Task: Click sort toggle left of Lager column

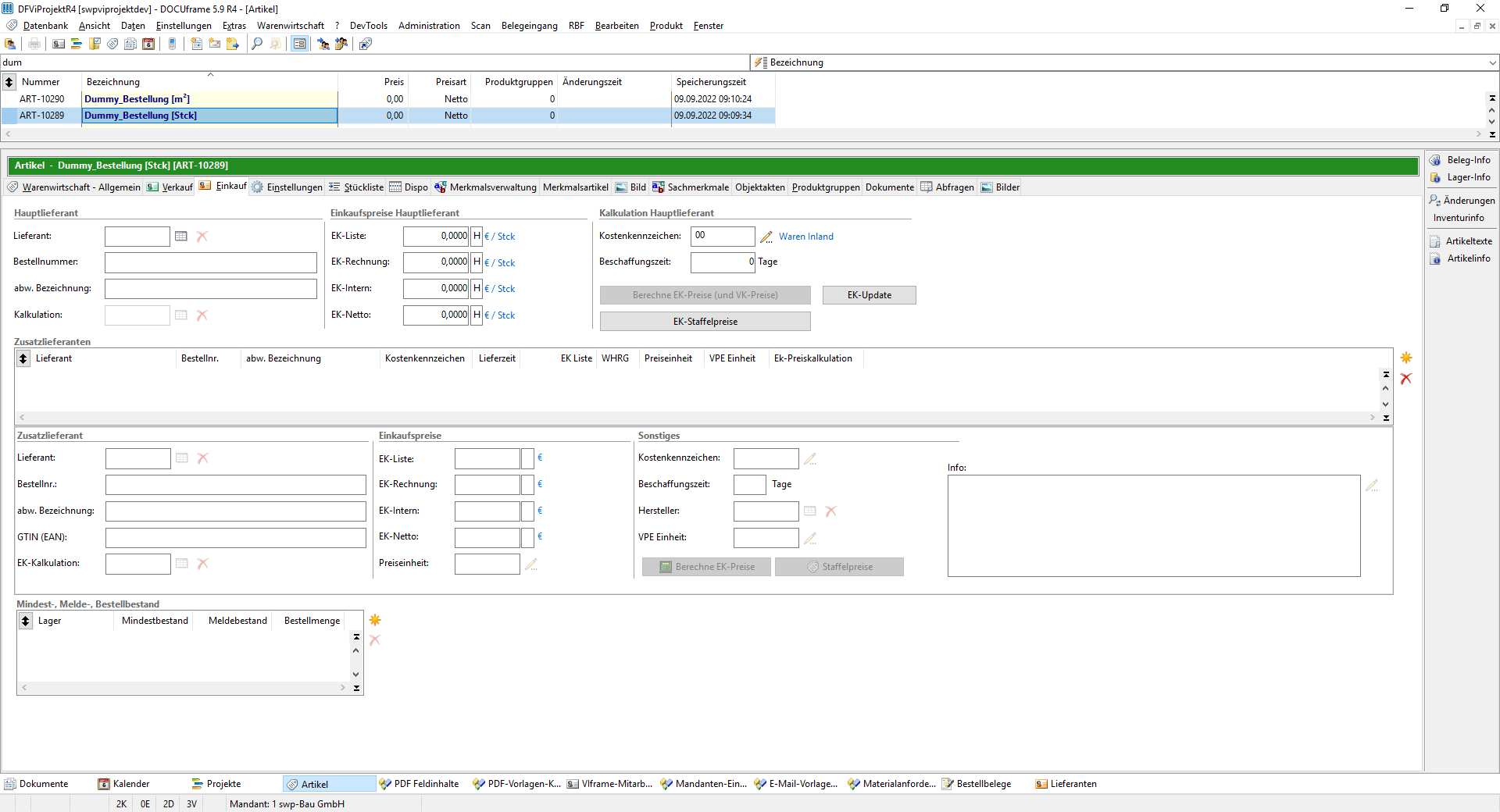Action: 26,621
